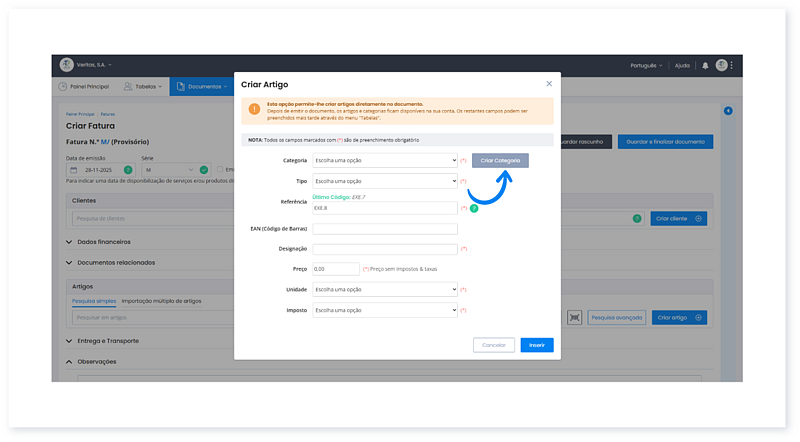This screenshot has width=800, height=442.
Task: Open the Unidade dropdown
Action: (x=385, y=289)
